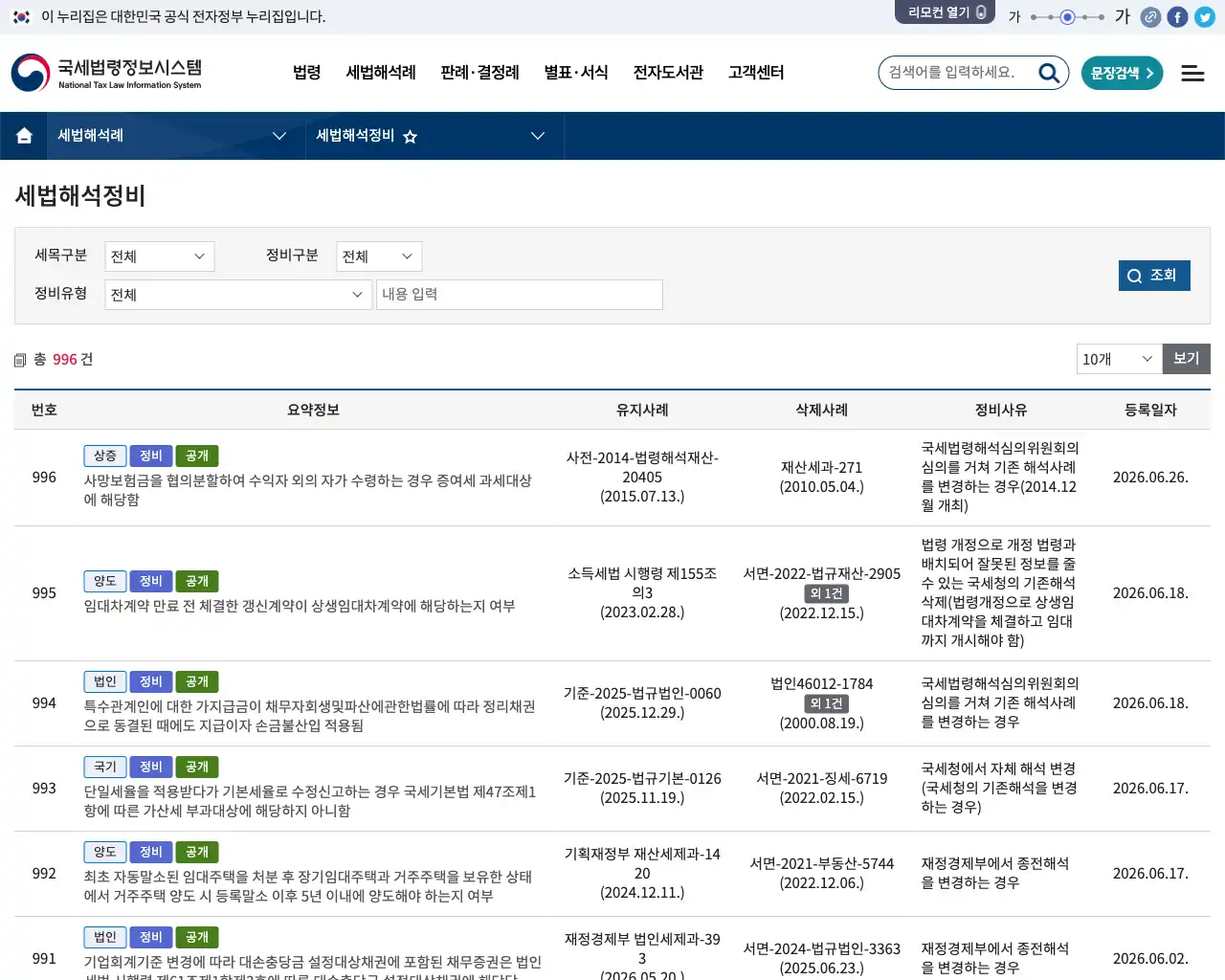Click the Korean flag icon
This screenshot has height=980, width=1225.
pos(21,16)
